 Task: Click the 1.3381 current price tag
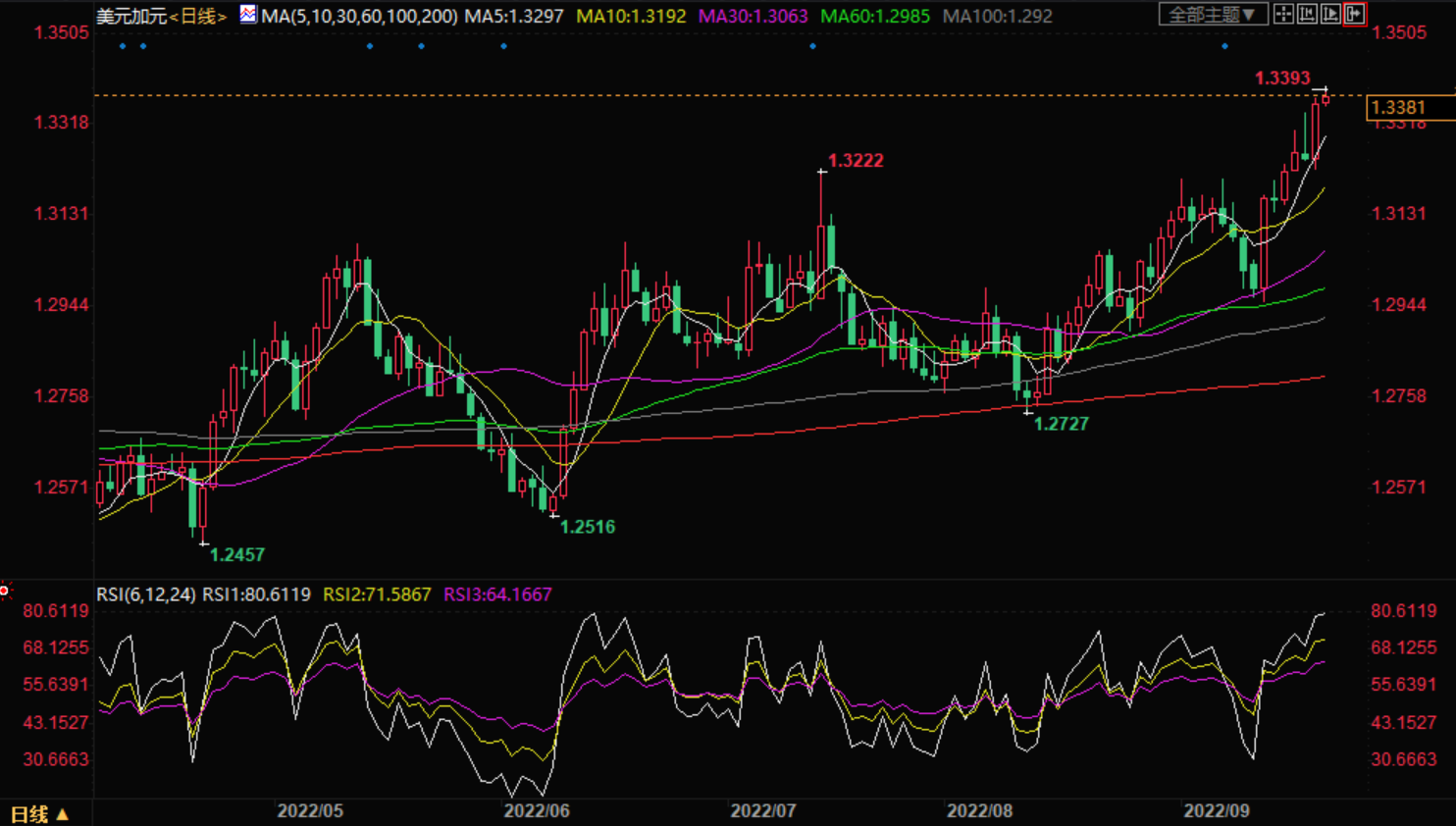[1397, 108]
